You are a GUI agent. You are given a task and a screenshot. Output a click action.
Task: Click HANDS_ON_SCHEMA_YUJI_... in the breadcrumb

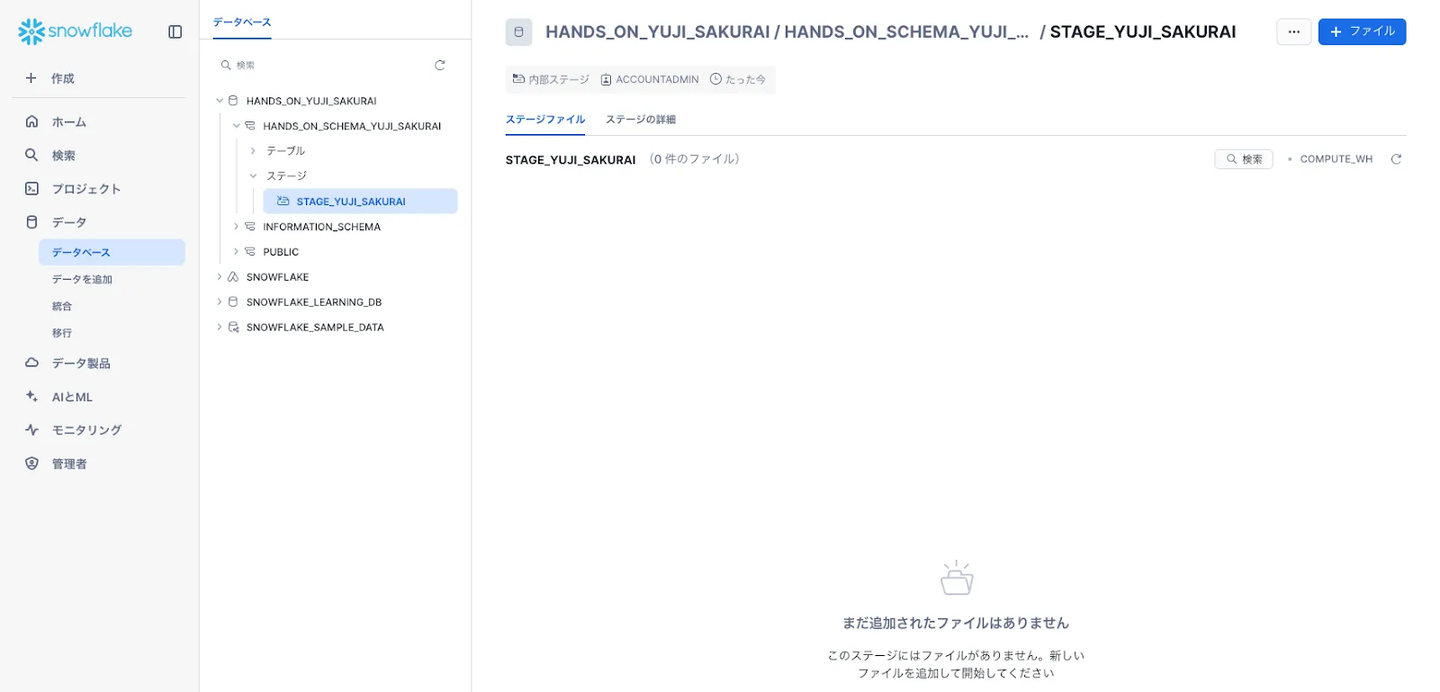(x=907, y=32)
